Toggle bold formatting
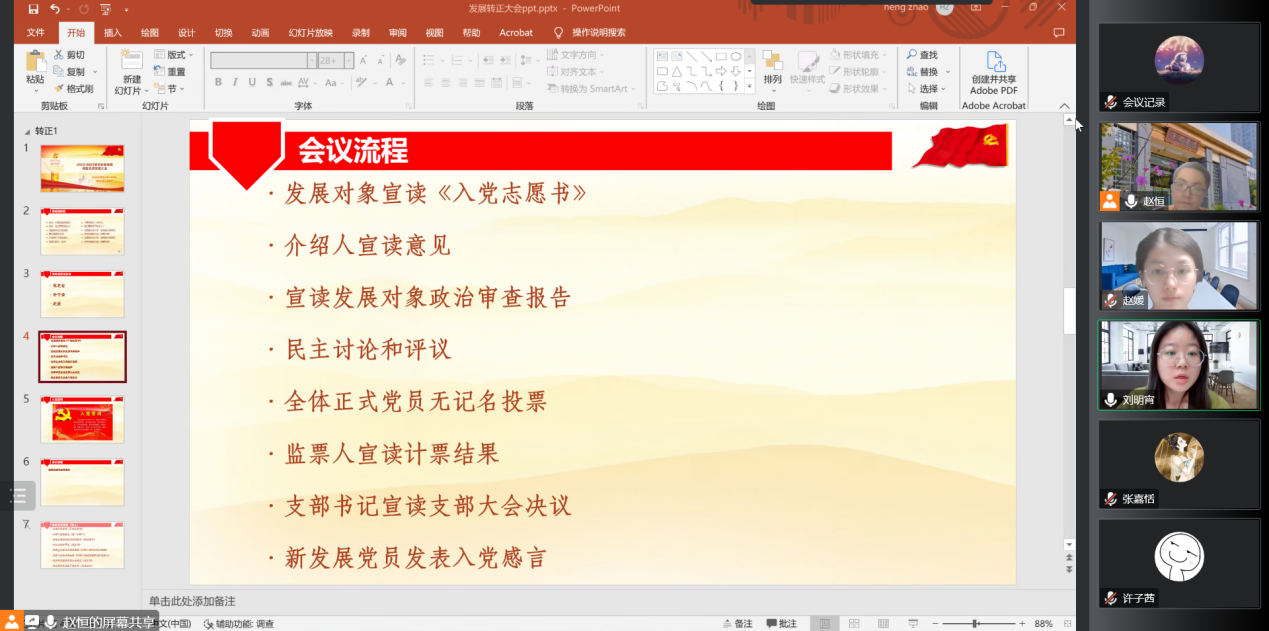1269x631 pixels. click(217, 82)
